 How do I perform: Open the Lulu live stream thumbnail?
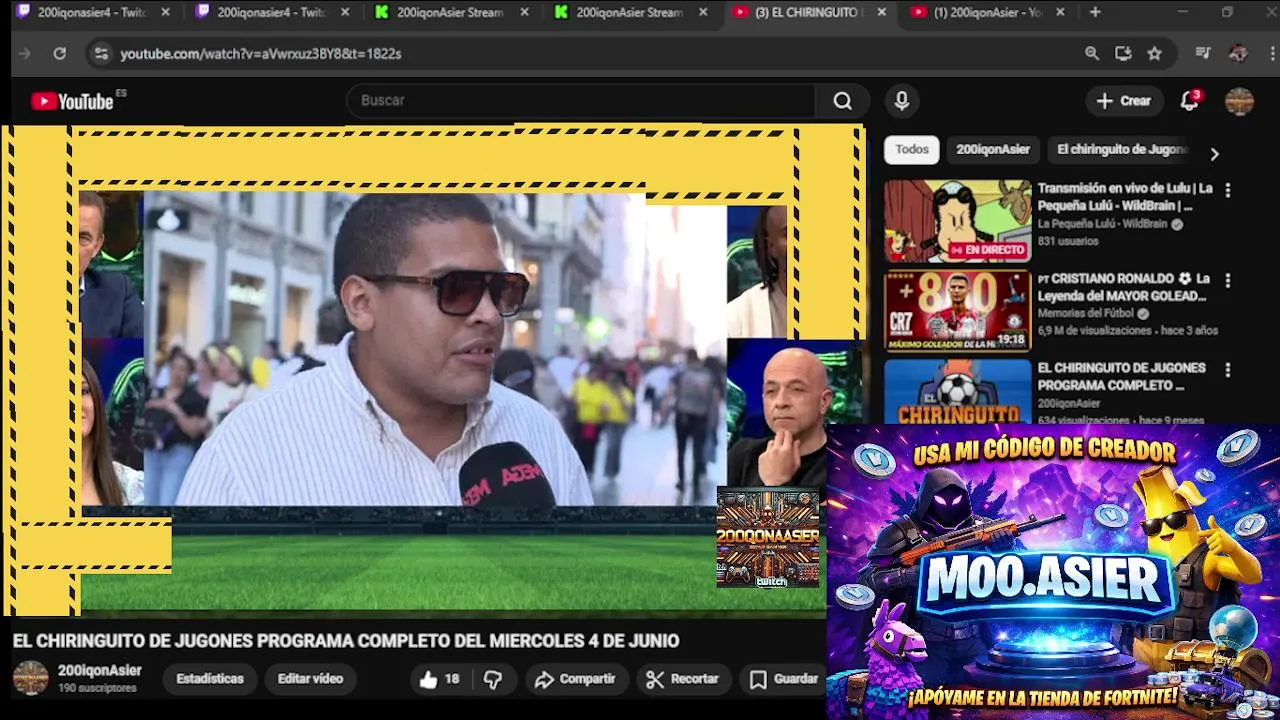[957, 221]
